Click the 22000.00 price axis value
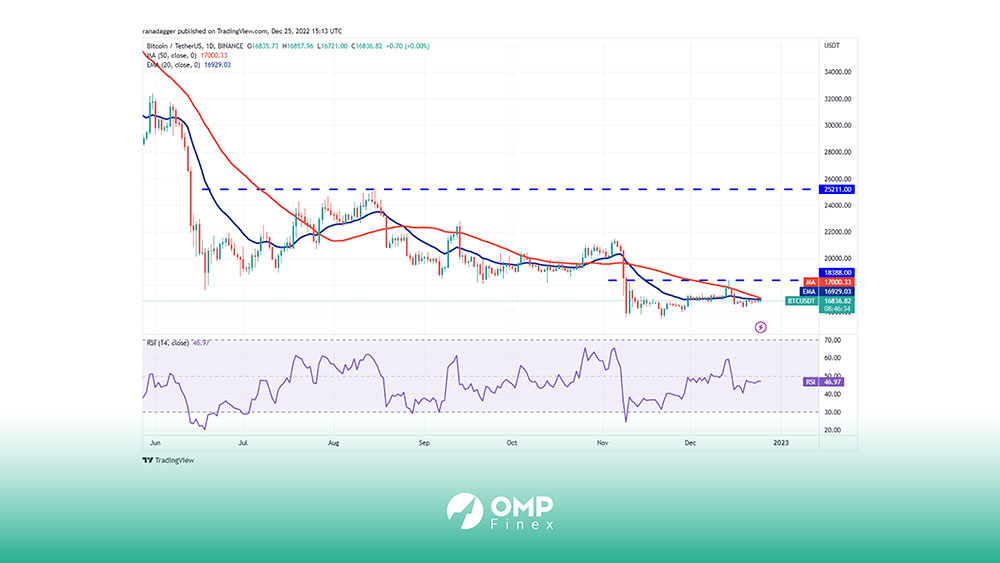 pyautogui.click(x=837, y=232)
